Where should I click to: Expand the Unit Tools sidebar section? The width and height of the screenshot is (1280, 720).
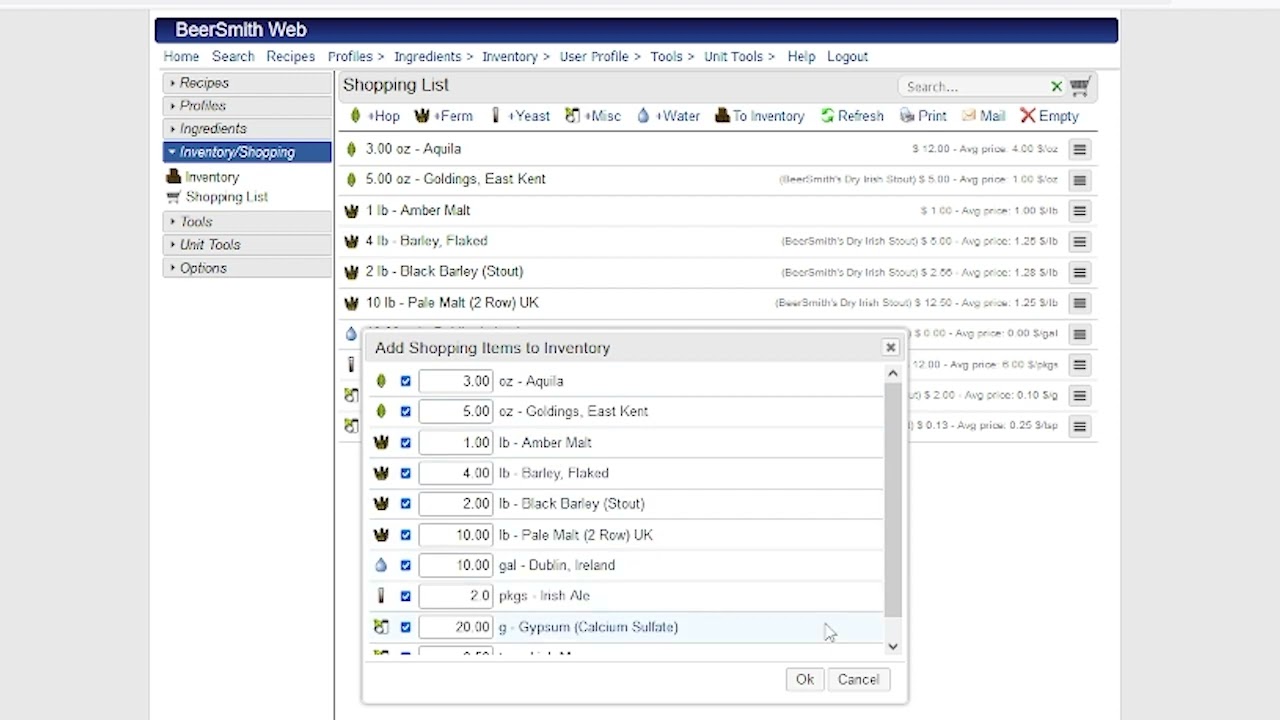click(x=246, y=245)
